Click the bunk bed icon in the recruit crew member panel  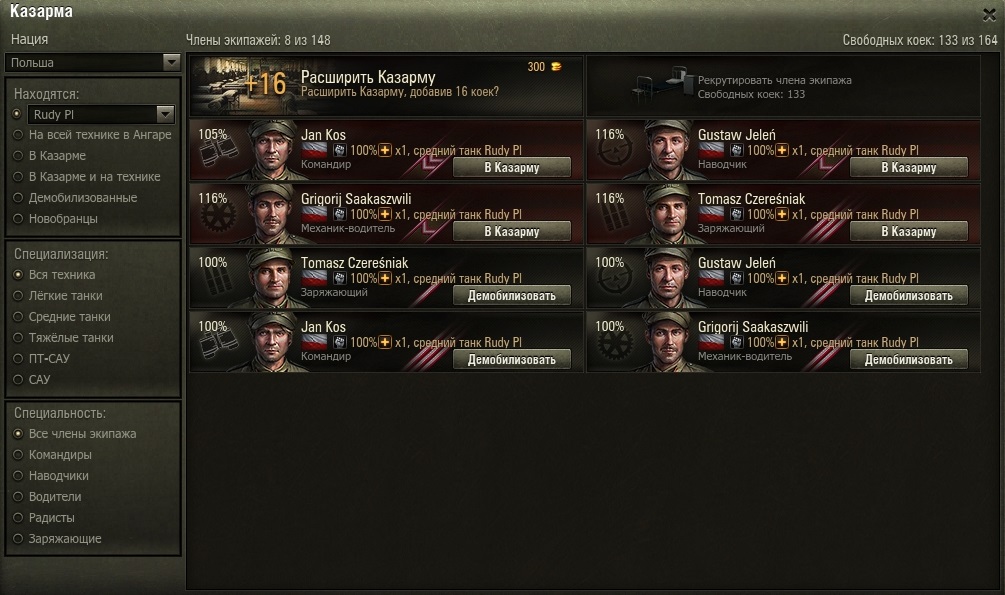[661, 85]
